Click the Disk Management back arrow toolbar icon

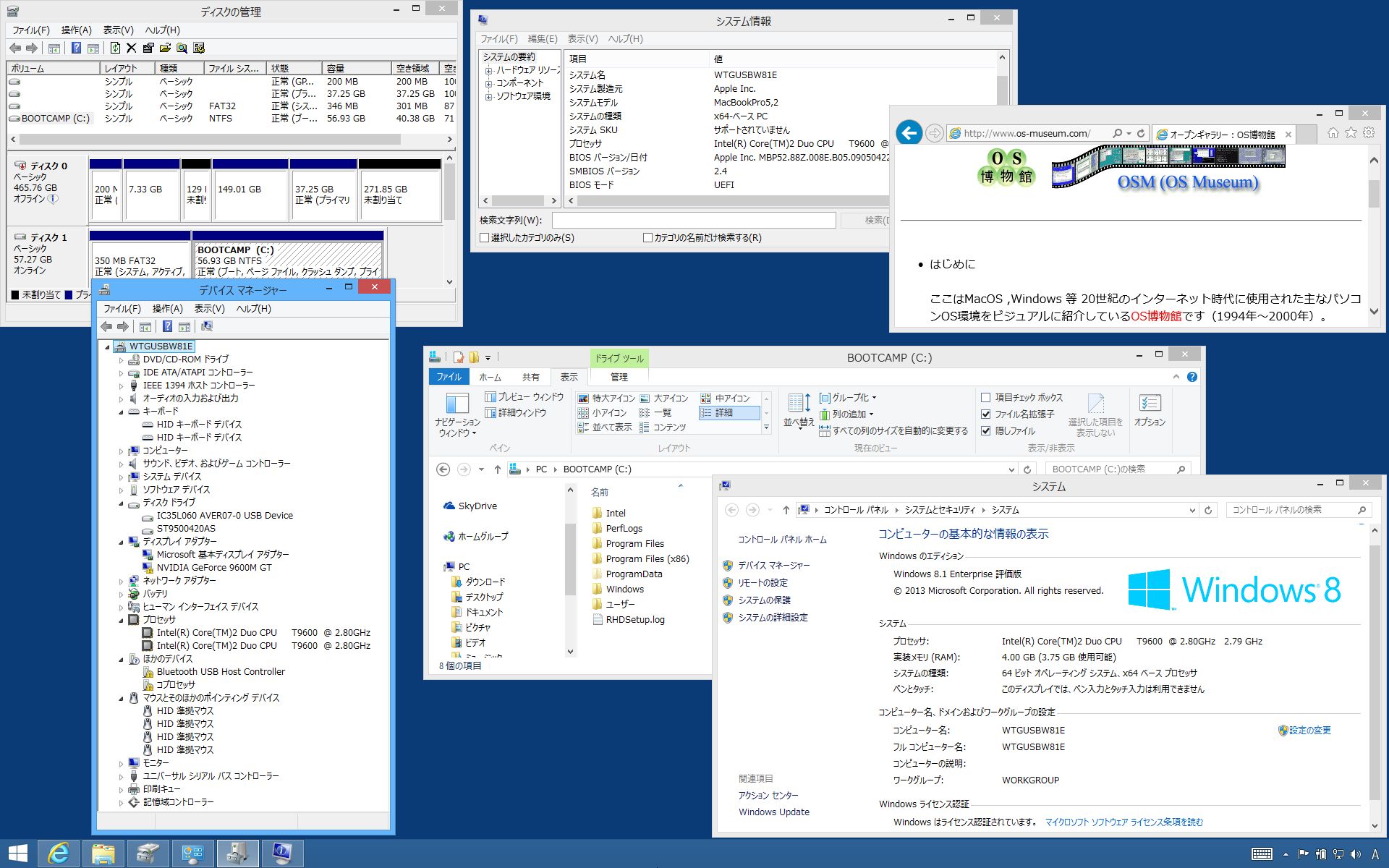point(15,48)
